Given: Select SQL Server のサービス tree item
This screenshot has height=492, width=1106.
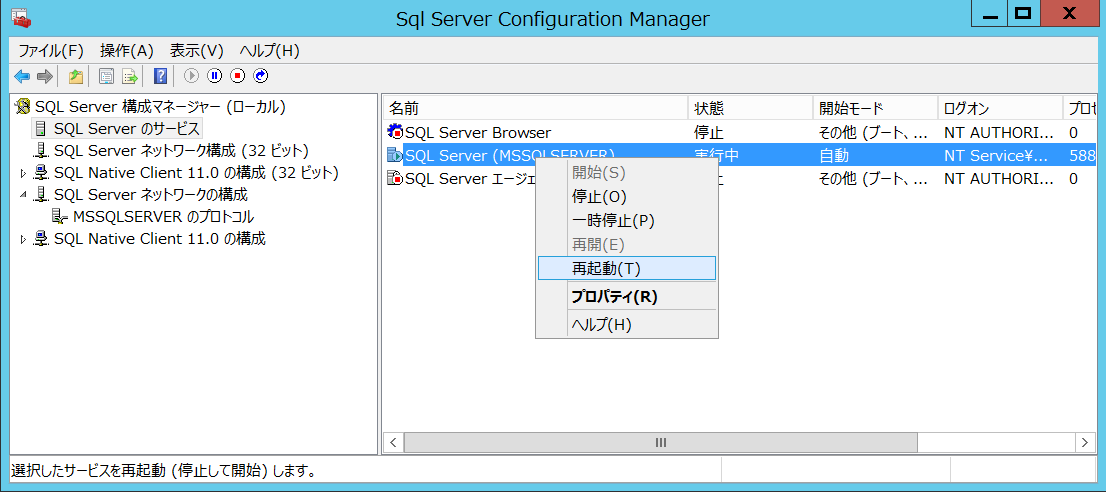Looking at the screenshot, I should (x=127, y=128).
